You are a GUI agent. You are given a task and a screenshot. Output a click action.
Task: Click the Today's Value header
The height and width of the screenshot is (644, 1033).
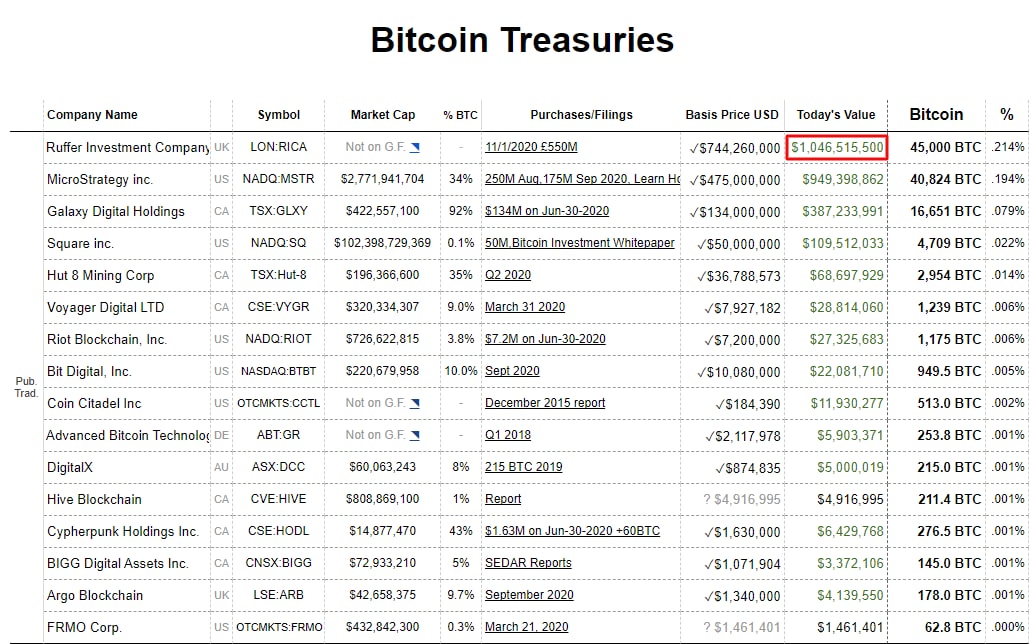[836, 115]
